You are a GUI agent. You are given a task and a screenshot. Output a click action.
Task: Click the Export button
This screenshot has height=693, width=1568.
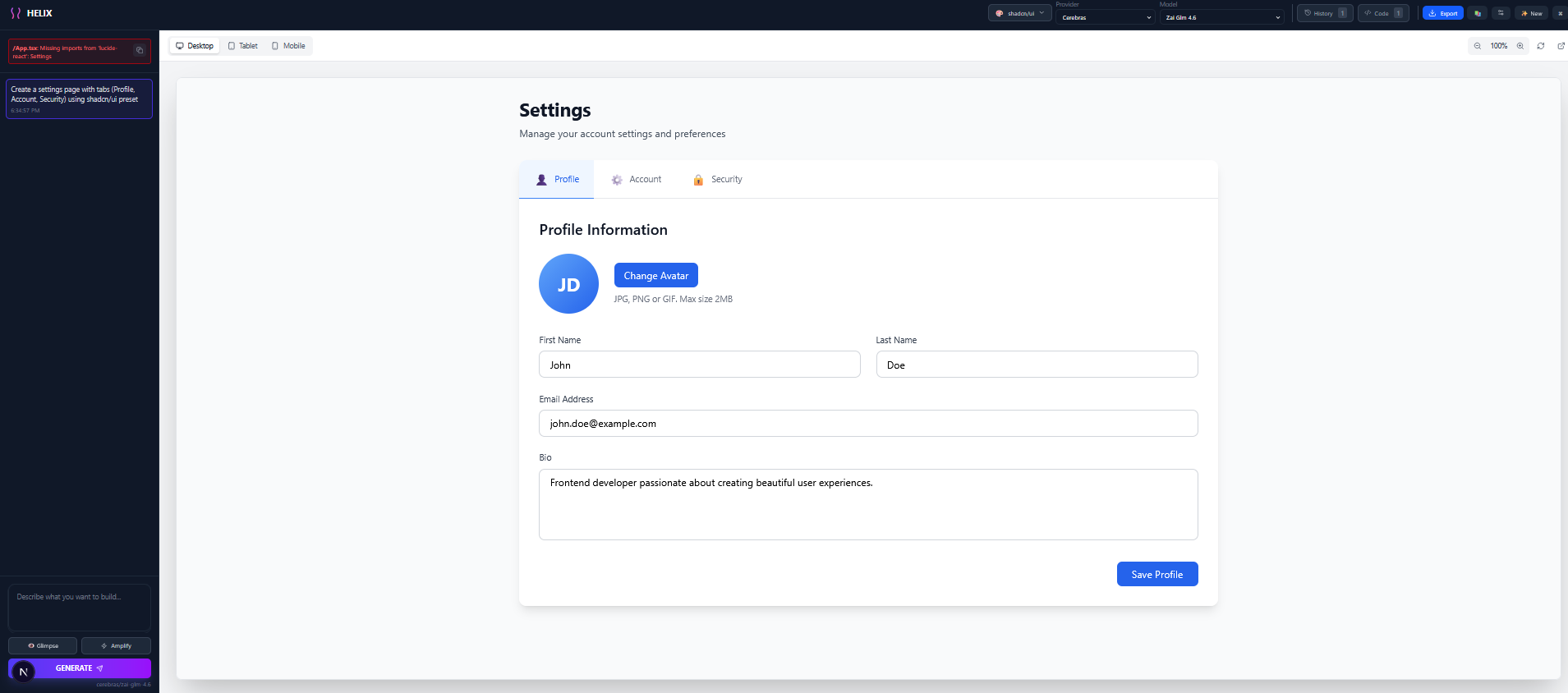click(1443, 13)
